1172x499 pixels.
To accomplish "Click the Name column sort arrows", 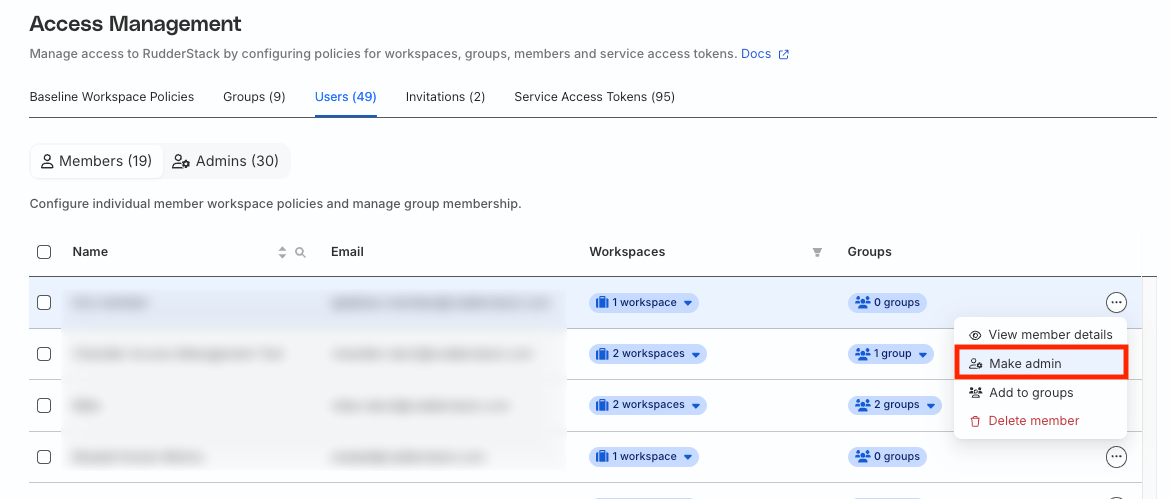I will 282,253.
